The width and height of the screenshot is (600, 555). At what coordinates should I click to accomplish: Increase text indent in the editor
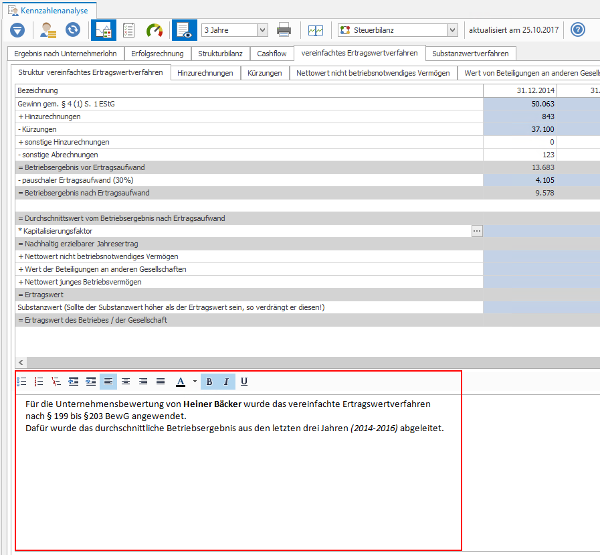pos(91,382)
